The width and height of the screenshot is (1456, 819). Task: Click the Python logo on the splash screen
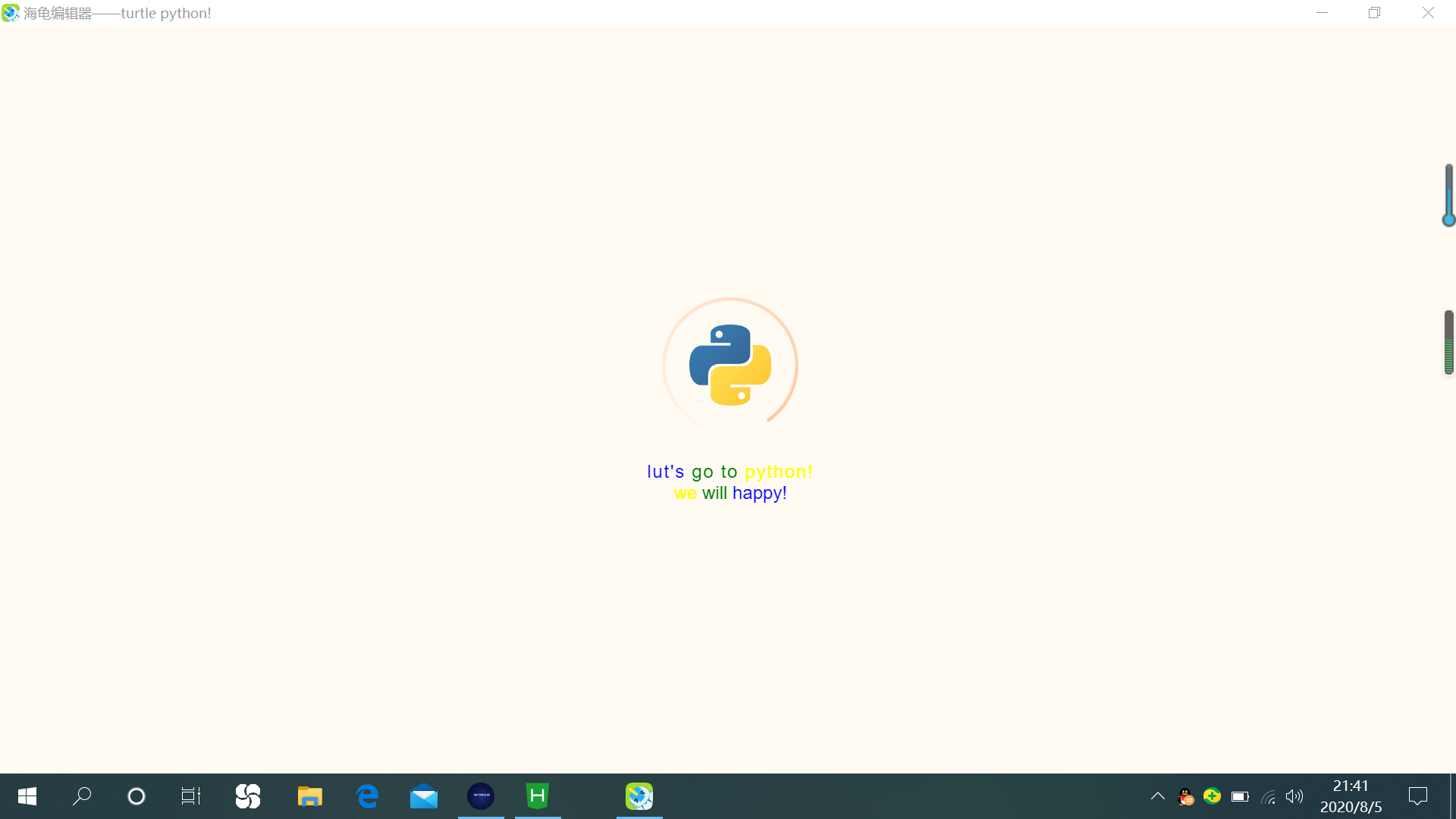click(730, 365)
